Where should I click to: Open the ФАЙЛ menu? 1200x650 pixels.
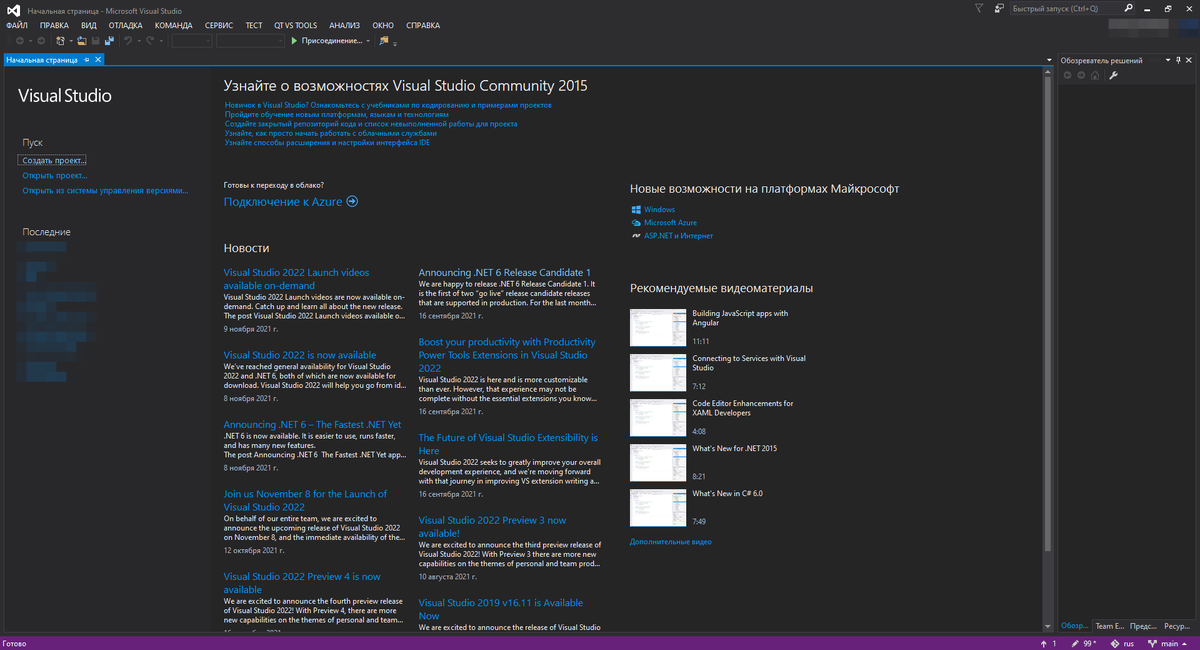coord(16,25)
